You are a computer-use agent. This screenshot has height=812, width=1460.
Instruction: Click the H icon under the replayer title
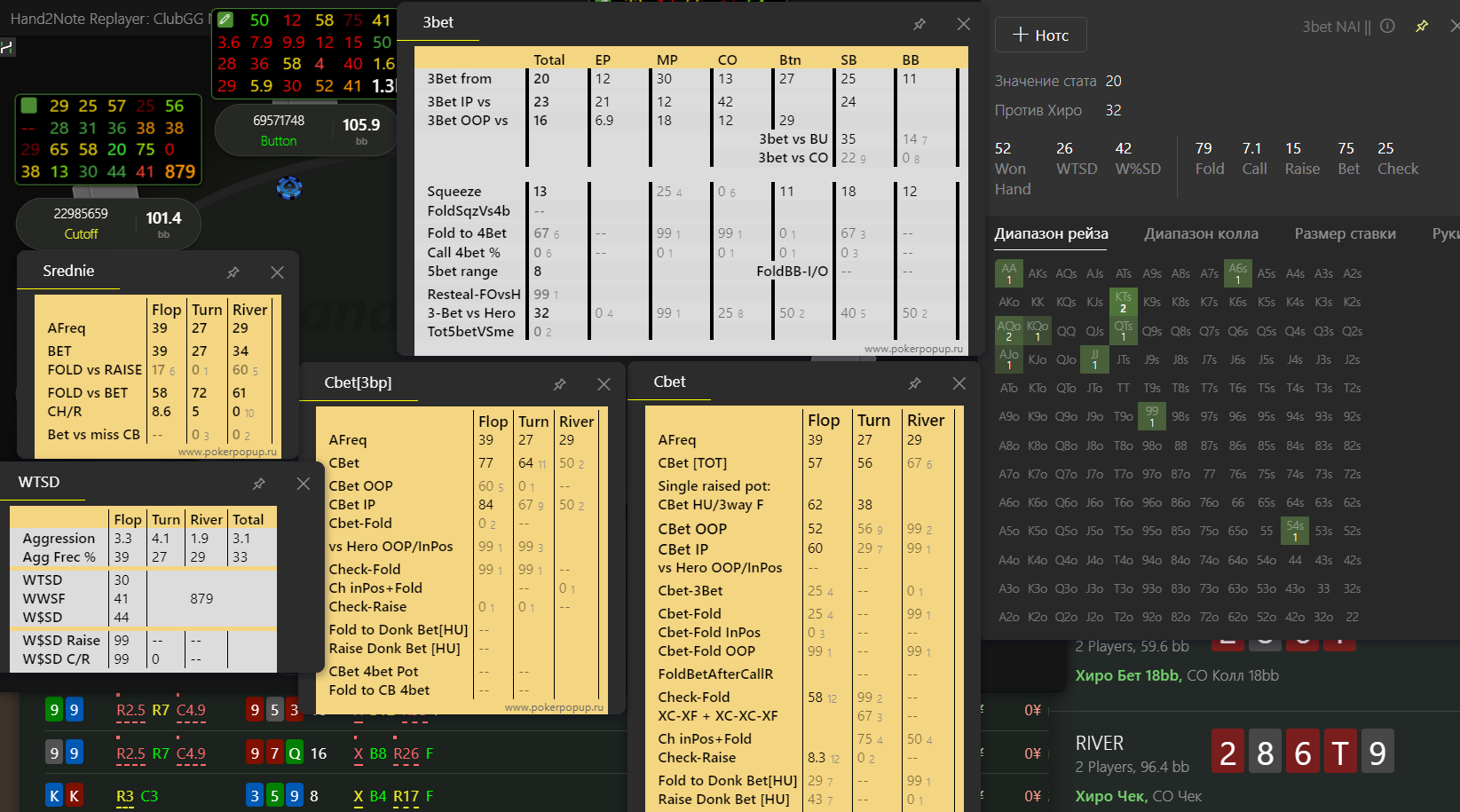pos(7,47)
